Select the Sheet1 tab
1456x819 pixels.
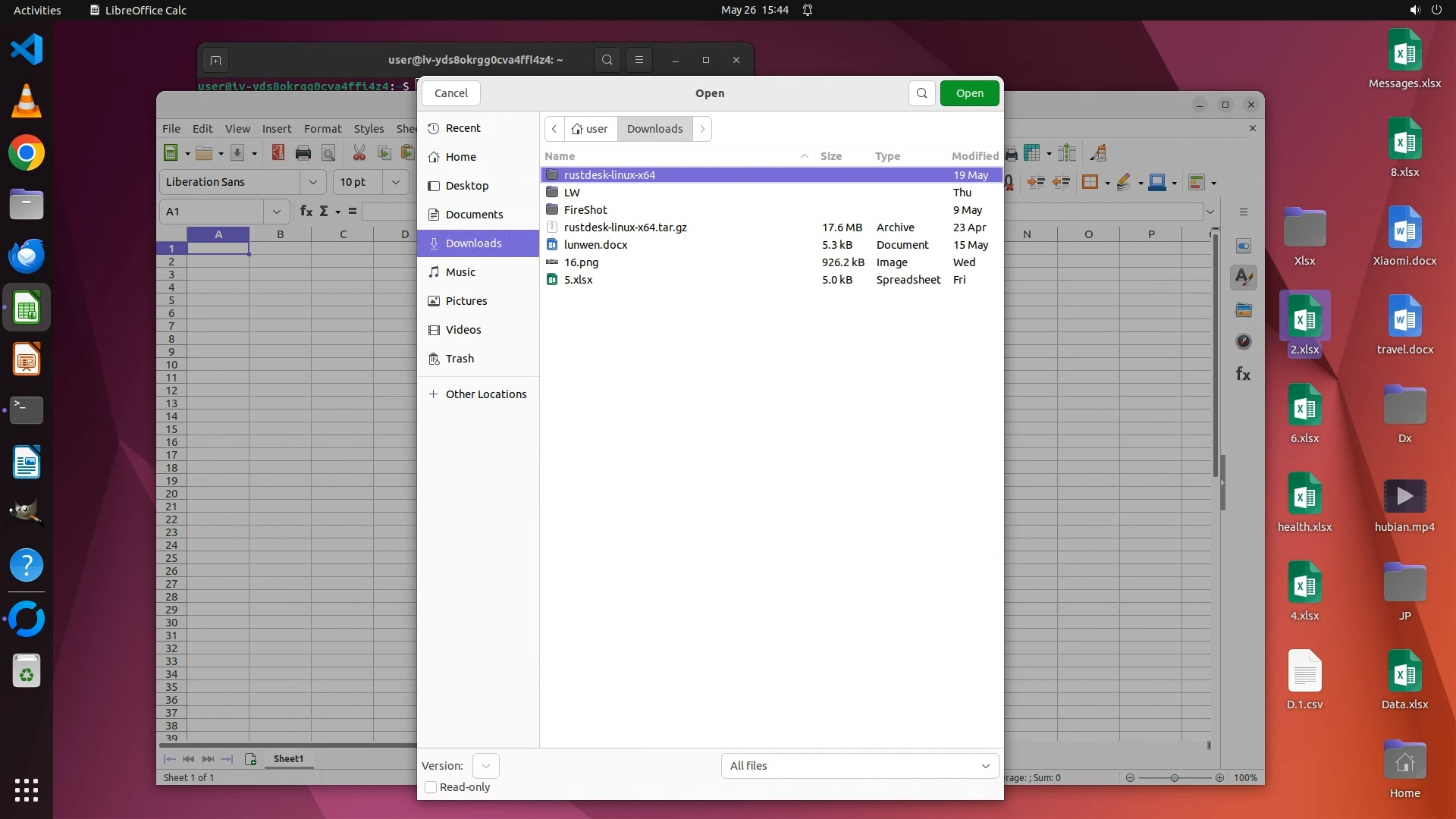(x=288, y=758)
